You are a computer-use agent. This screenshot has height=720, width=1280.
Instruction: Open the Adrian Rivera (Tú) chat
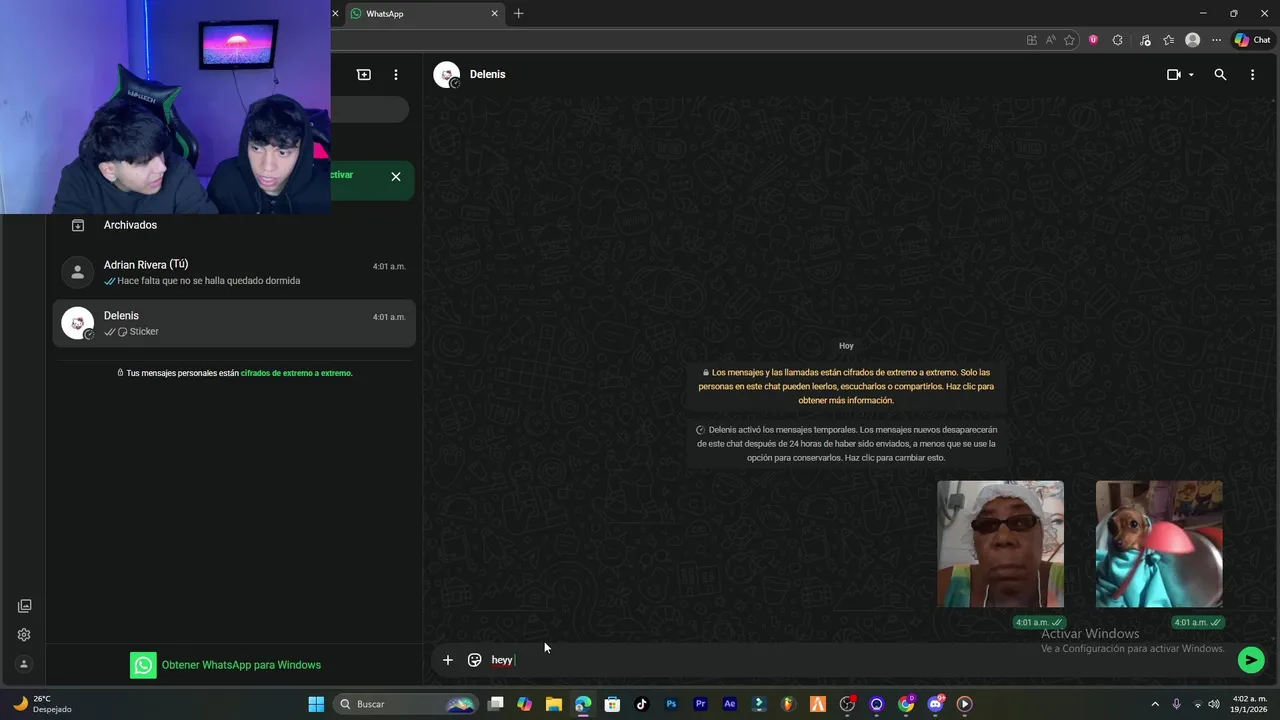[234, 272]
